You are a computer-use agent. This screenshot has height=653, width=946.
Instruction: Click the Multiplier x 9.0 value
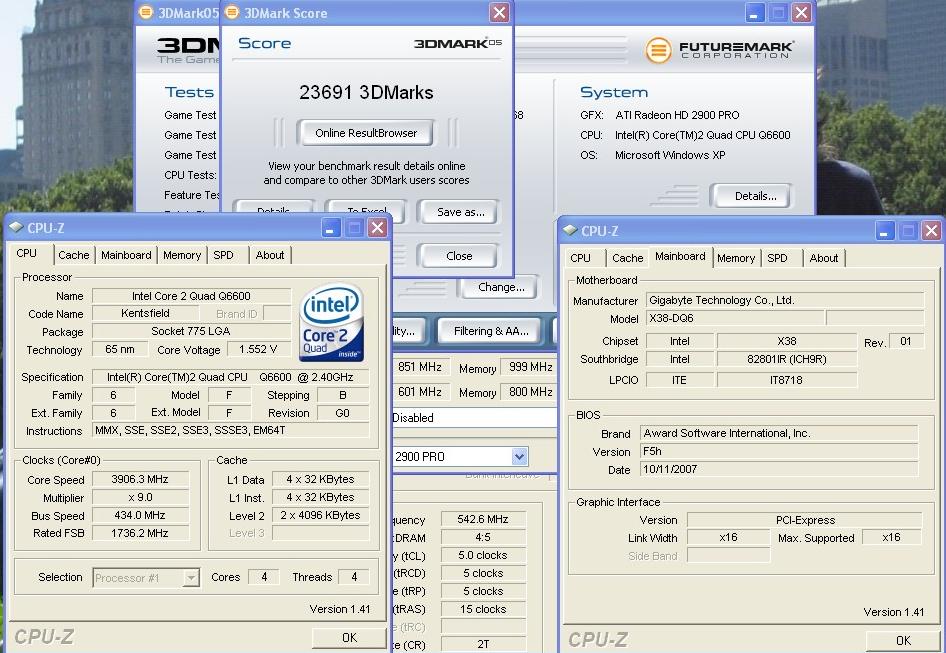click(x=140, y=497)
